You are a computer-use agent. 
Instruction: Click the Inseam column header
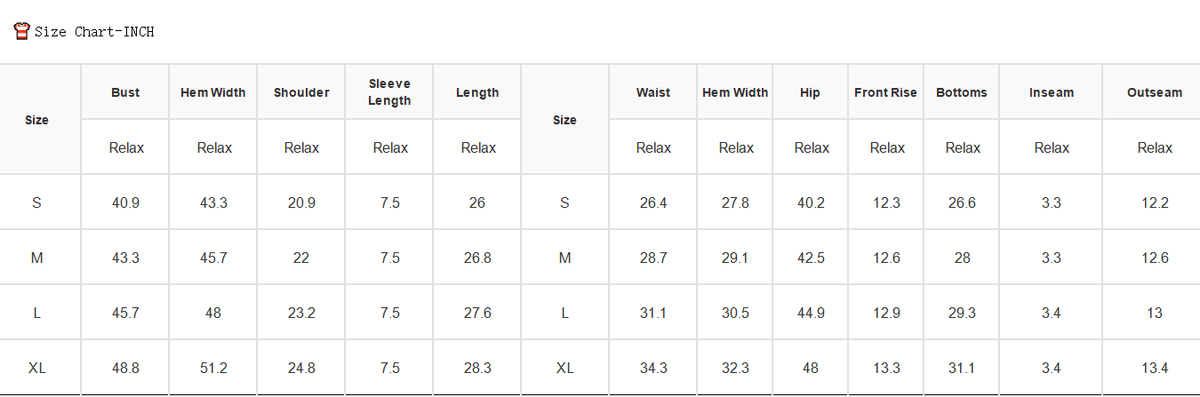[1051, 92]
